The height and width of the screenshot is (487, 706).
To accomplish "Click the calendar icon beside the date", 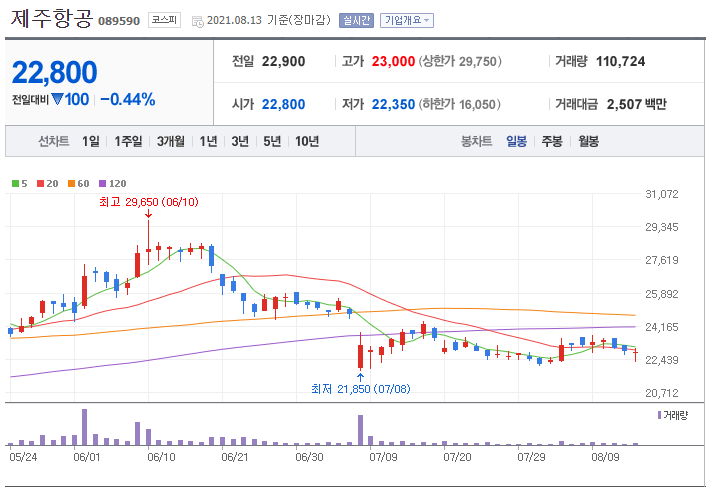I will [x=198, y=21].
